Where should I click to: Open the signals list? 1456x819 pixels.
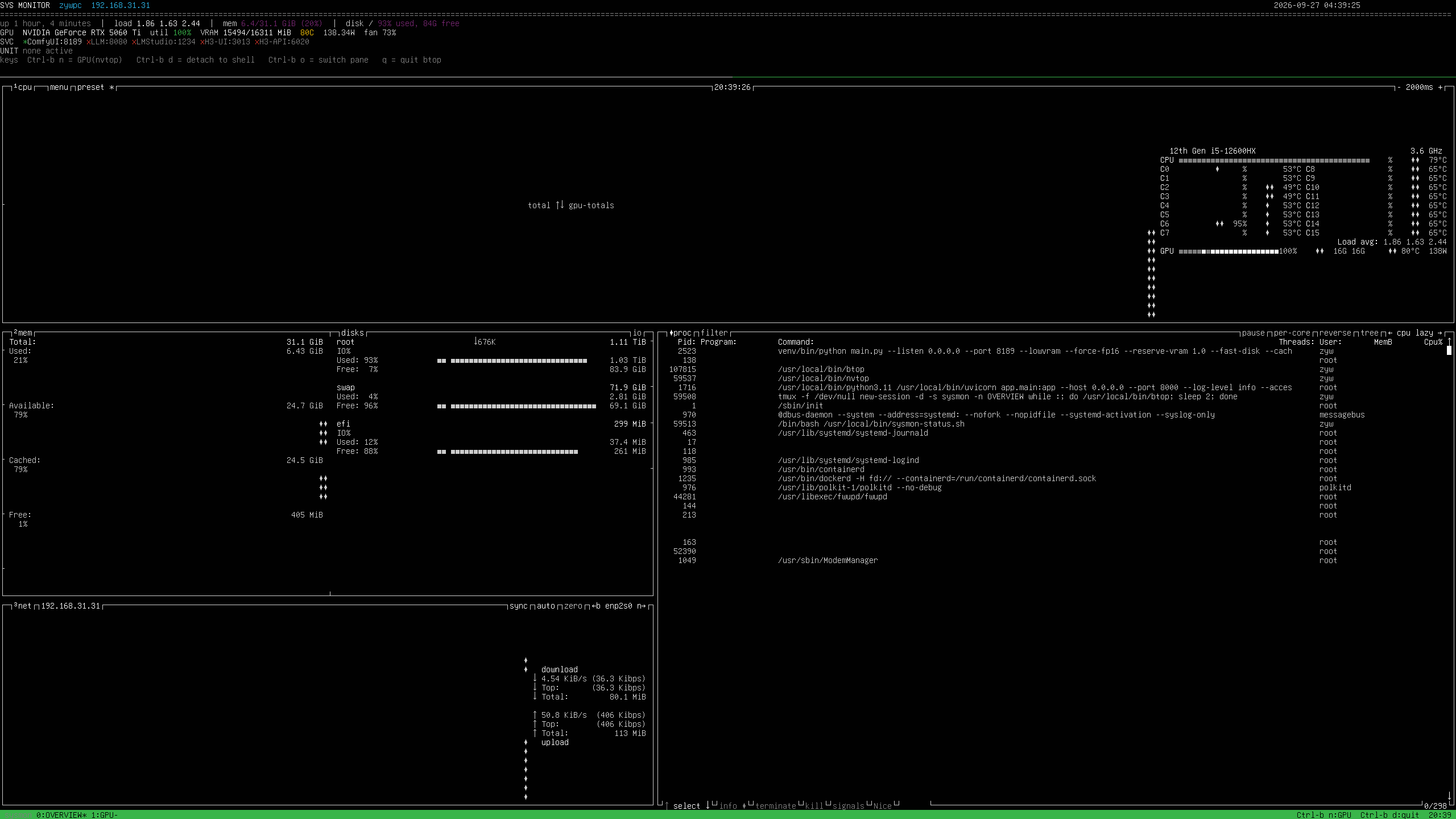[849, 806]
